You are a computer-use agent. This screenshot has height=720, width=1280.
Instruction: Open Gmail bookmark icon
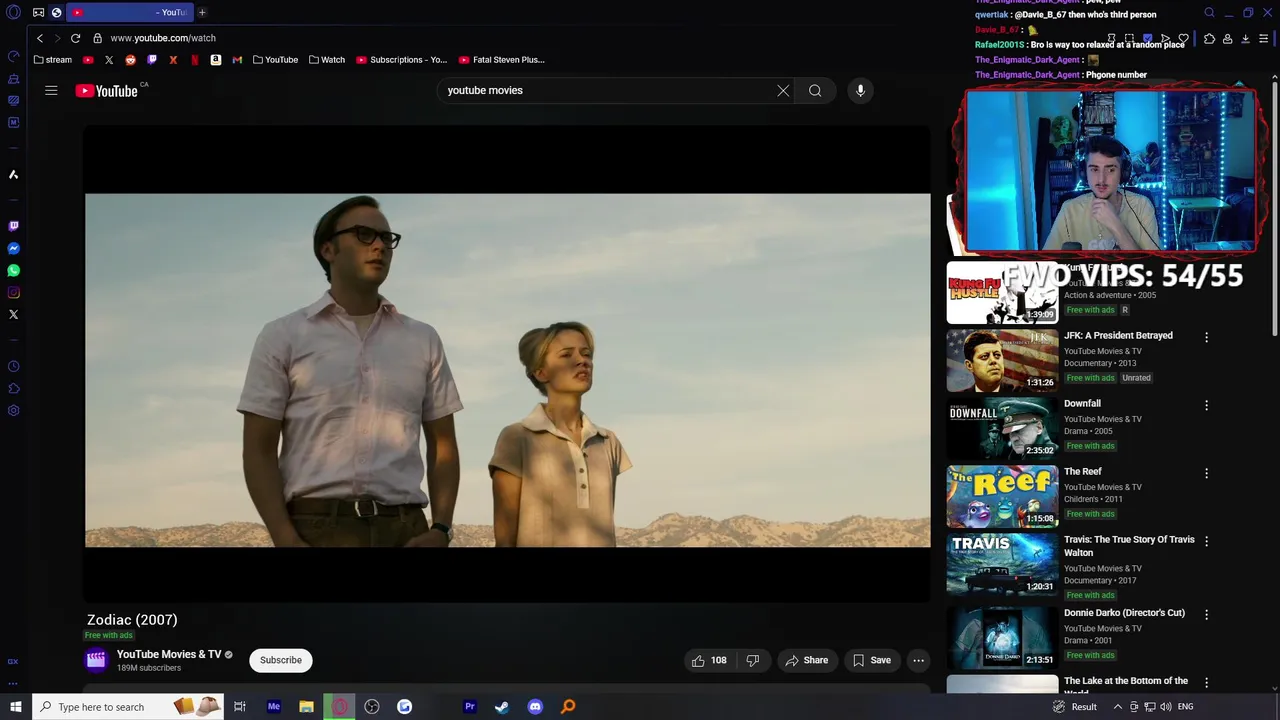[237, 60]
